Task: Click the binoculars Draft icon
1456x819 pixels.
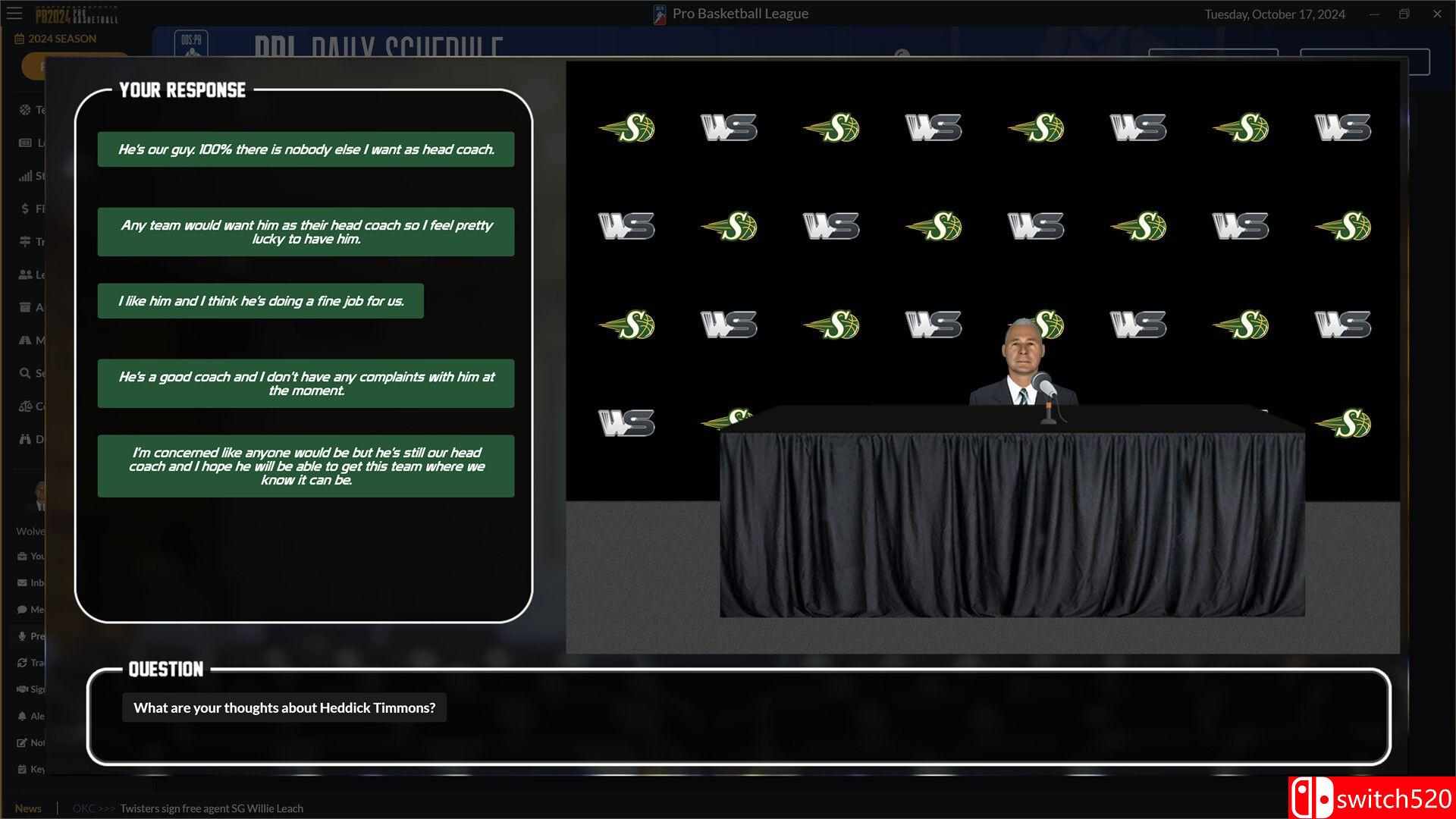Action: (25, 439)
